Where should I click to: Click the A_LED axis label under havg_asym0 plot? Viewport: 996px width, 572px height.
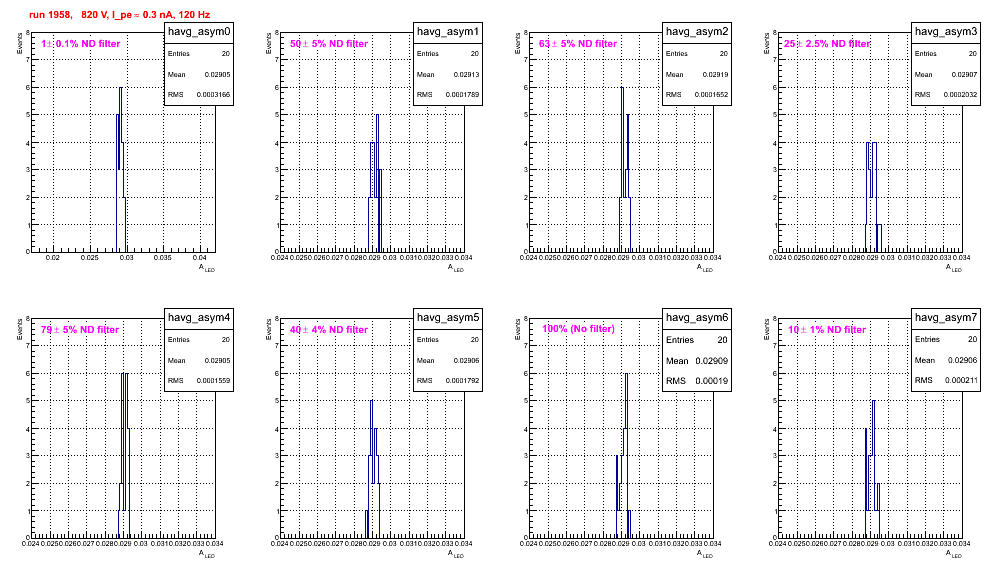pos(207,269)
